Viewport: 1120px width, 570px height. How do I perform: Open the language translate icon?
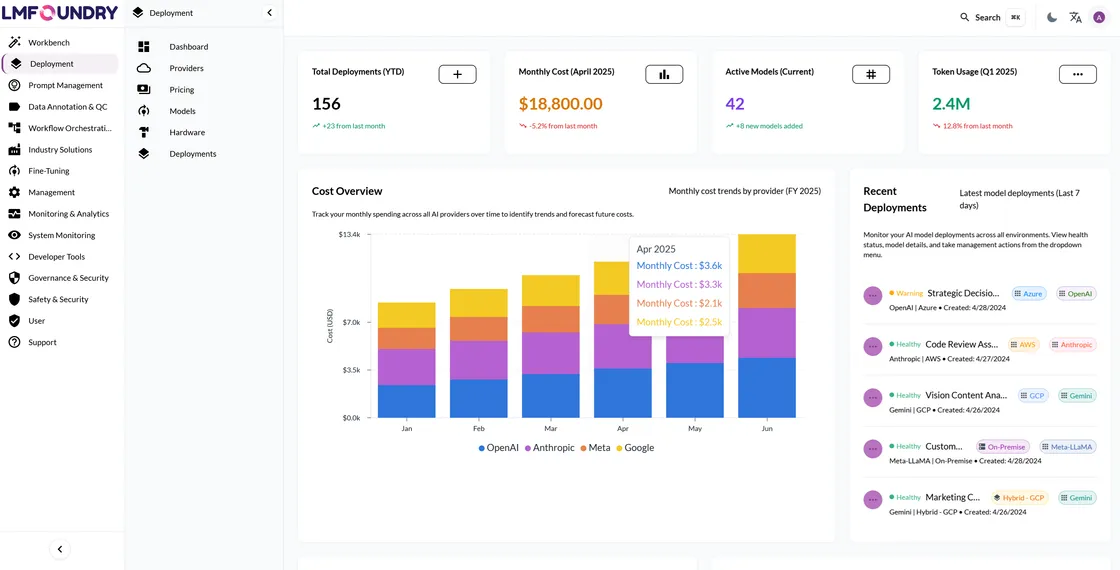pyautogui.click(x=1075, y=17)
